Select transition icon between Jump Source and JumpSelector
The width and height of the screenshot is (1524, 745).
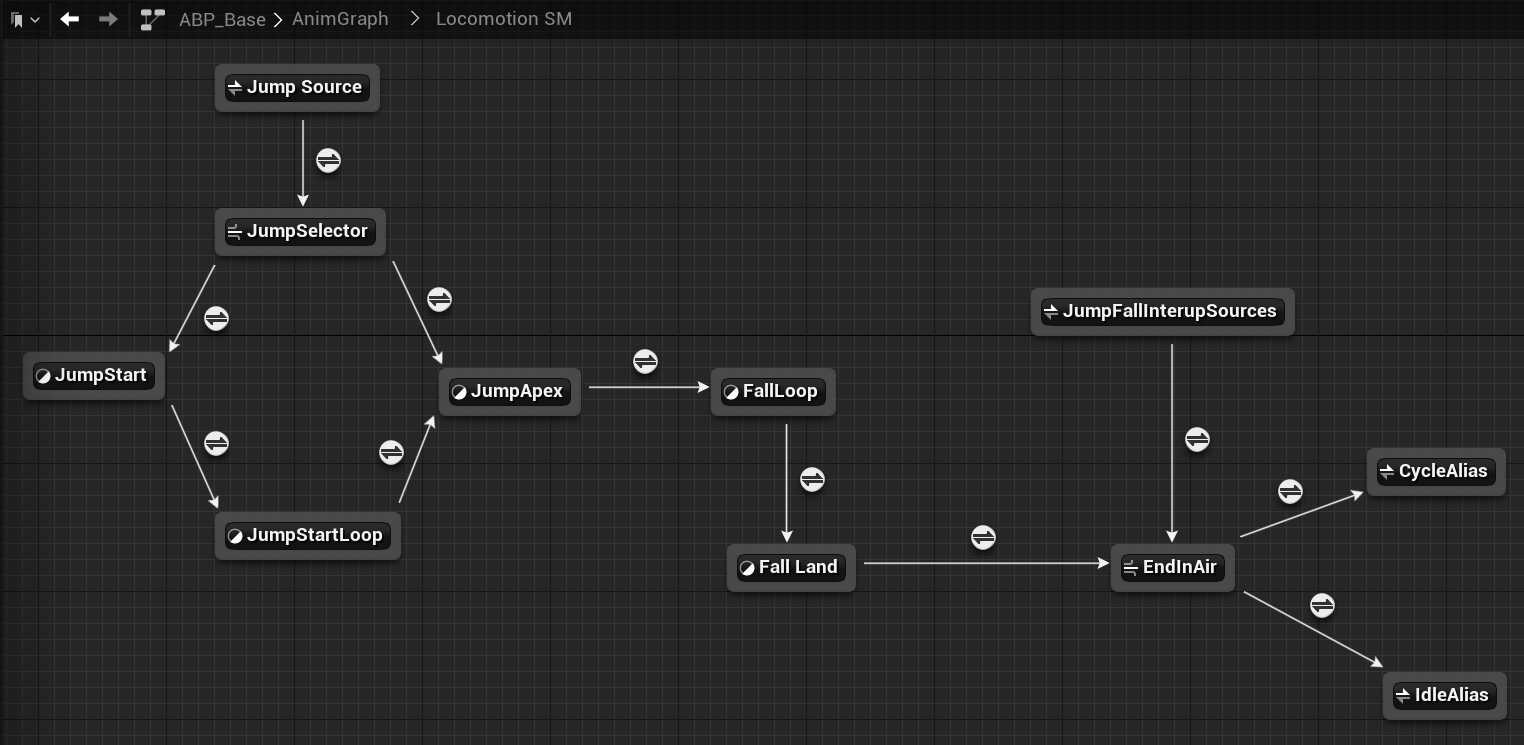(329, 160)
